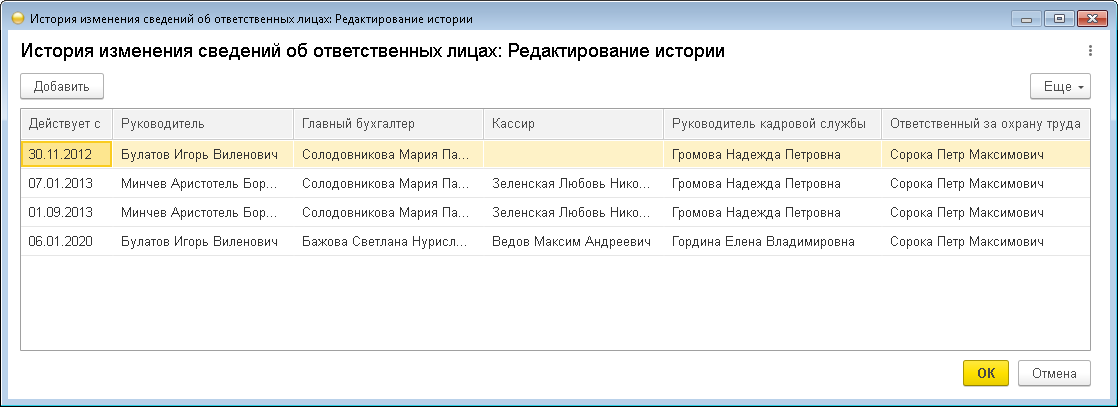
Task: Click the Ответственный за охрану труда header
Action: click(x=984, y=124)
